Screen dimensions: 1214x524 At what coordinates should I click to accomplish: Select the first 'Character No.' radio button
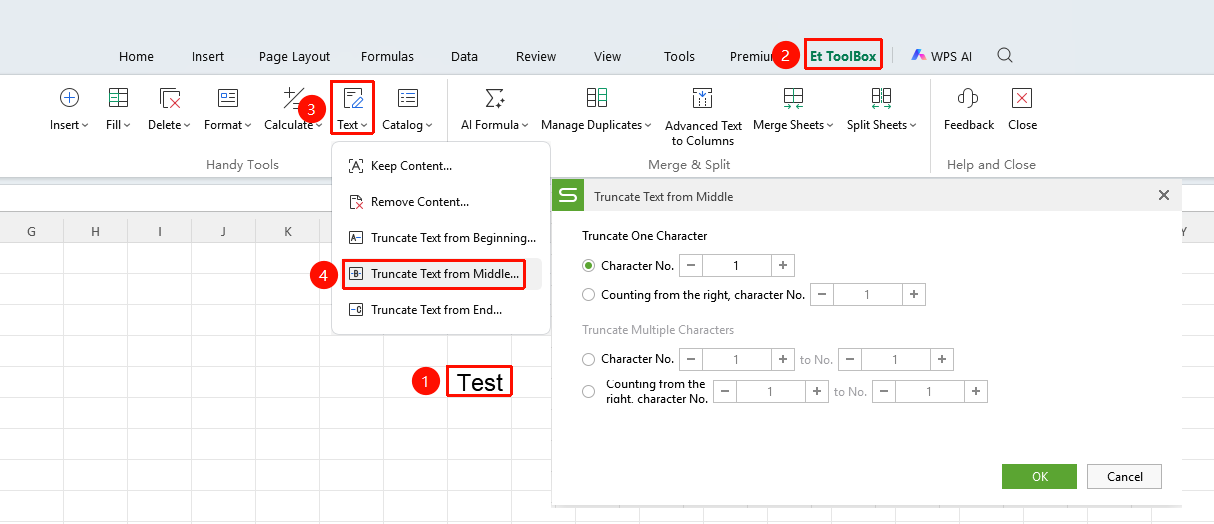pyautogui.click(x=588, y=266)
